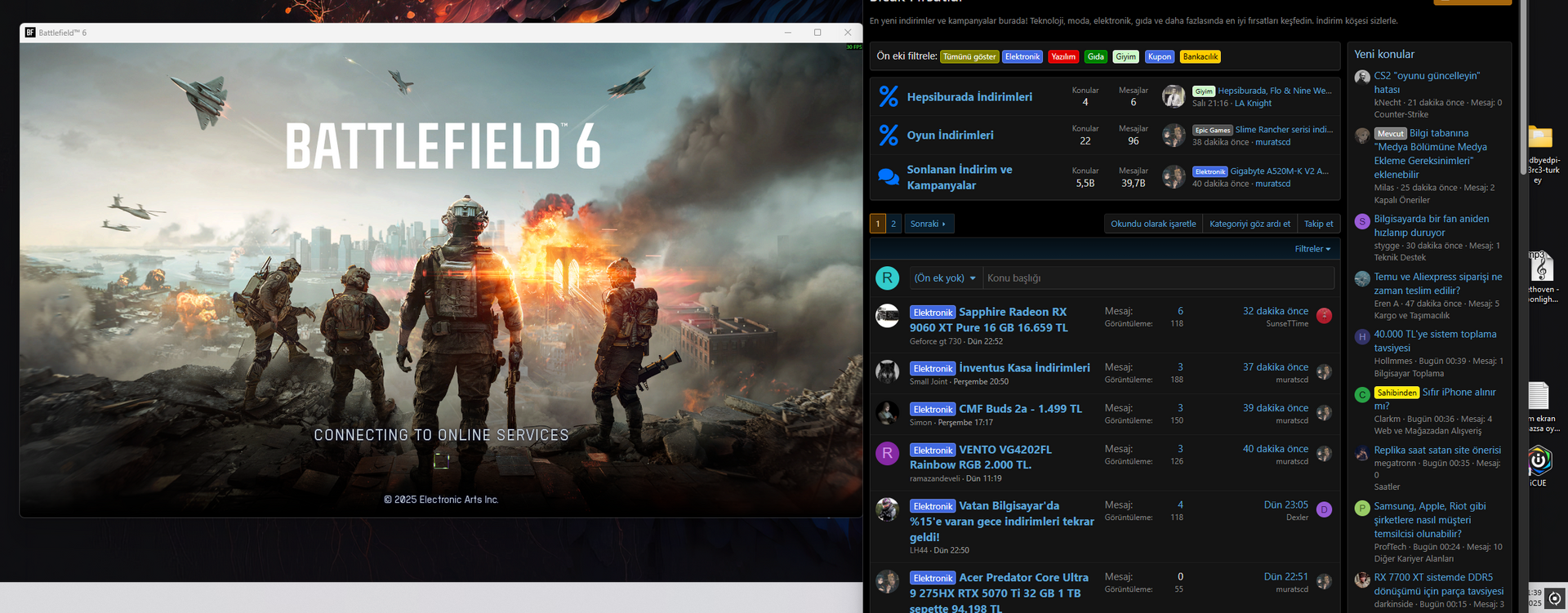Image resolution: width=1568 pixels, height=613 pixels.
Task: Open Sonlanan İndirim ve Kampanyalar link
Action: [960, 177]
